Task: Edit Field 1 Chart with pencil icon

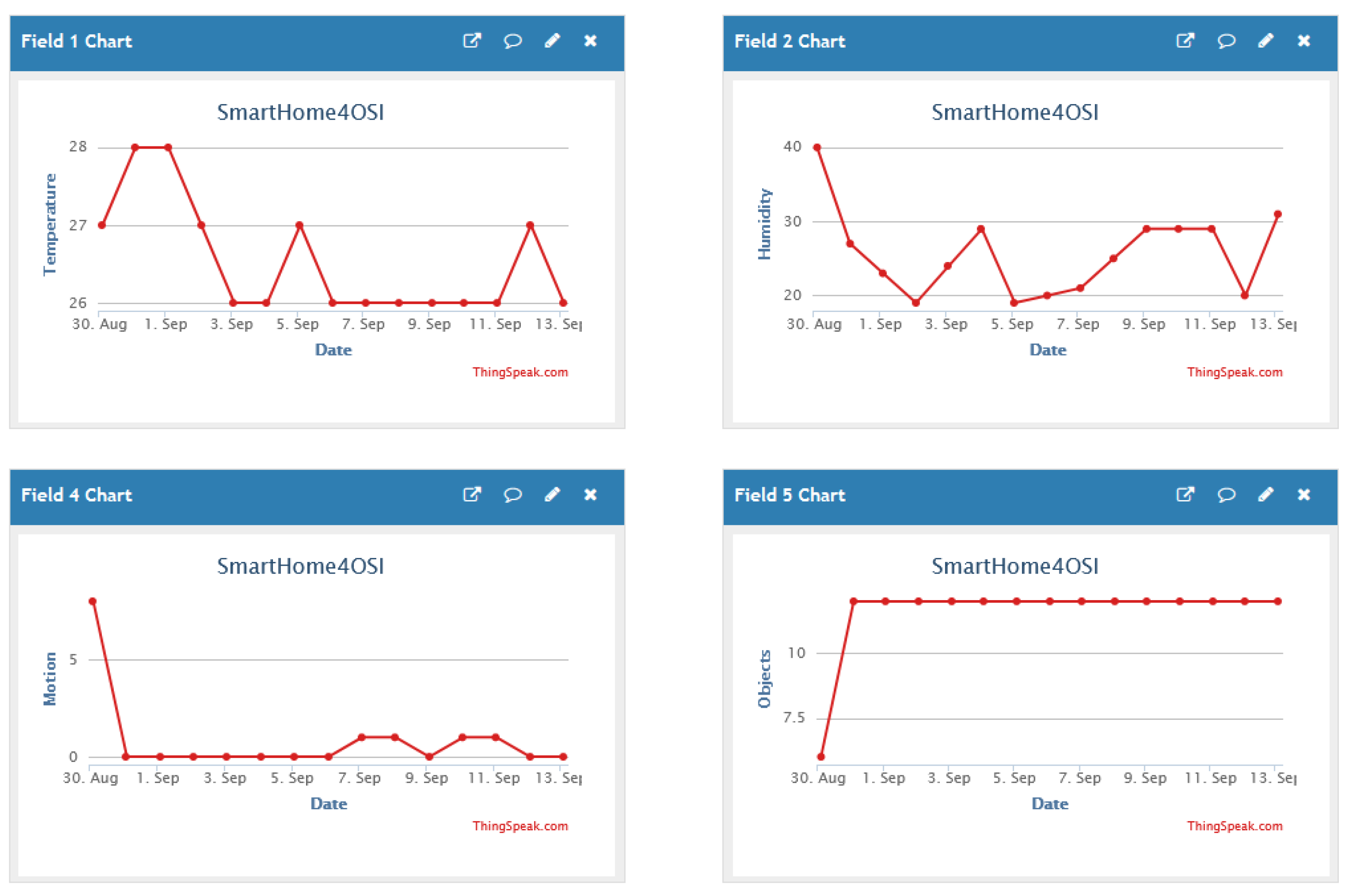Action: pyautogui.click(x=552, y=40)
